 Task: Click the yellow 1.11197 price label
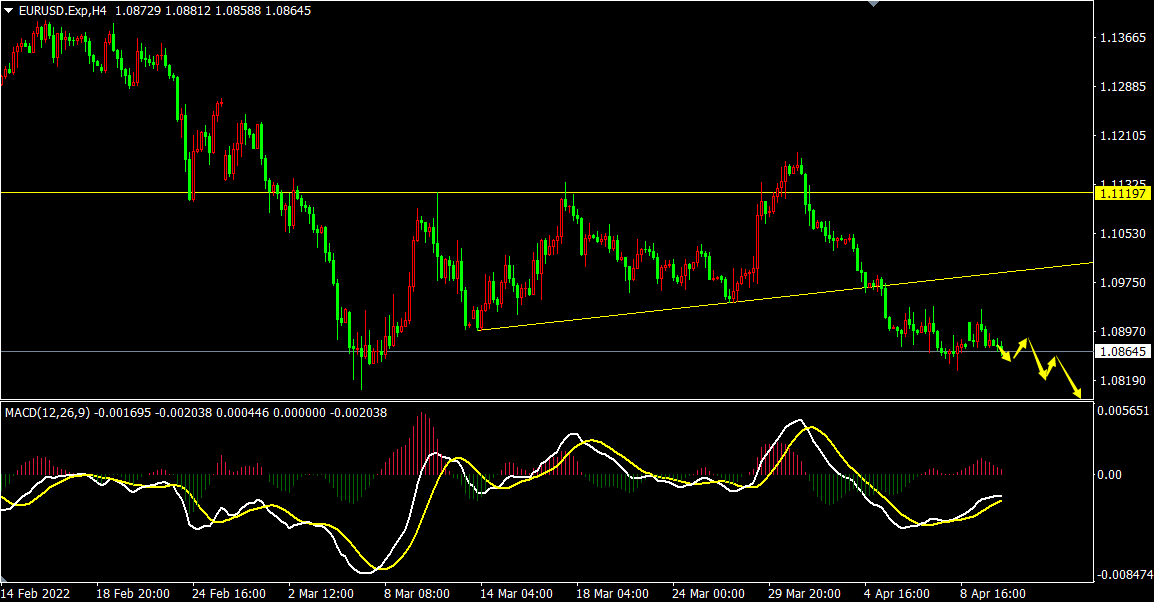click(x=1123, y=192)
